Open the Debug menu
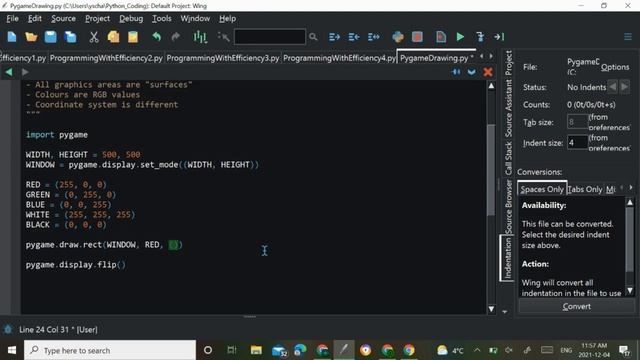This screenshot has width=640, height=360. click(x=131, y=19)
